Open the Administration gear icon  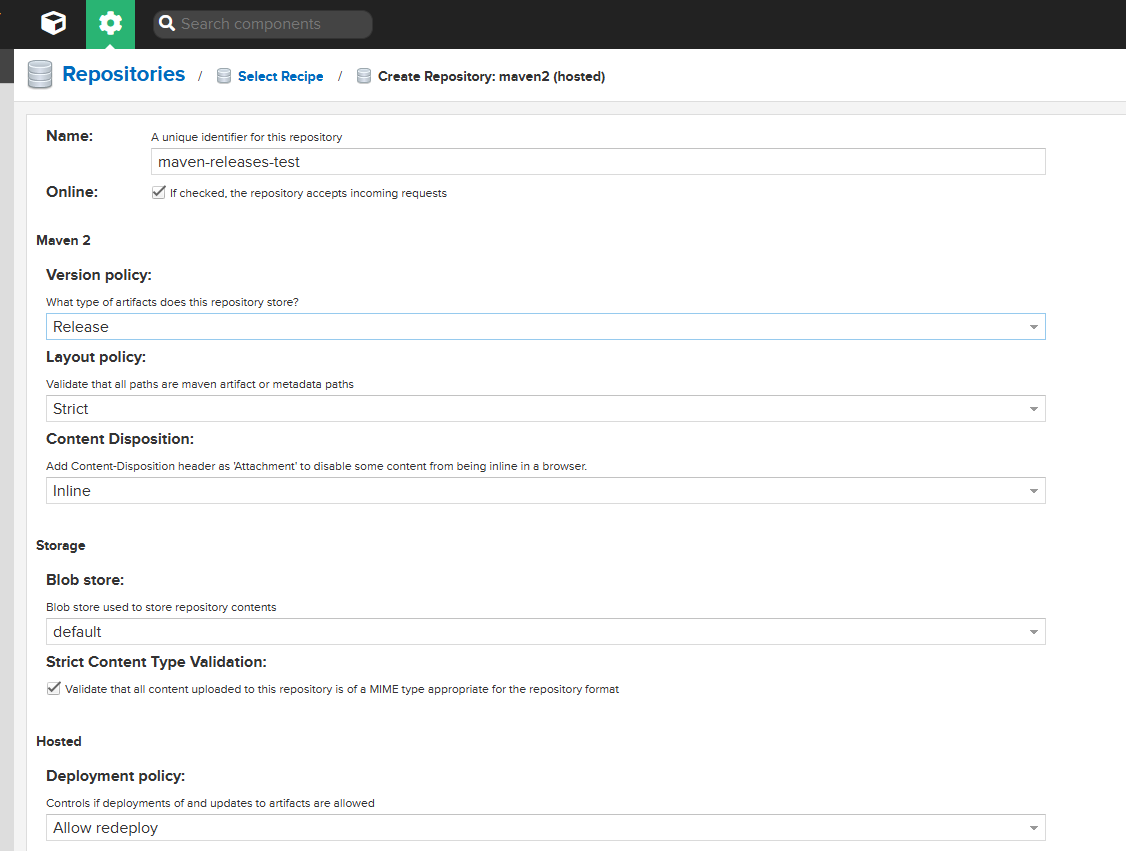point(110,24)
